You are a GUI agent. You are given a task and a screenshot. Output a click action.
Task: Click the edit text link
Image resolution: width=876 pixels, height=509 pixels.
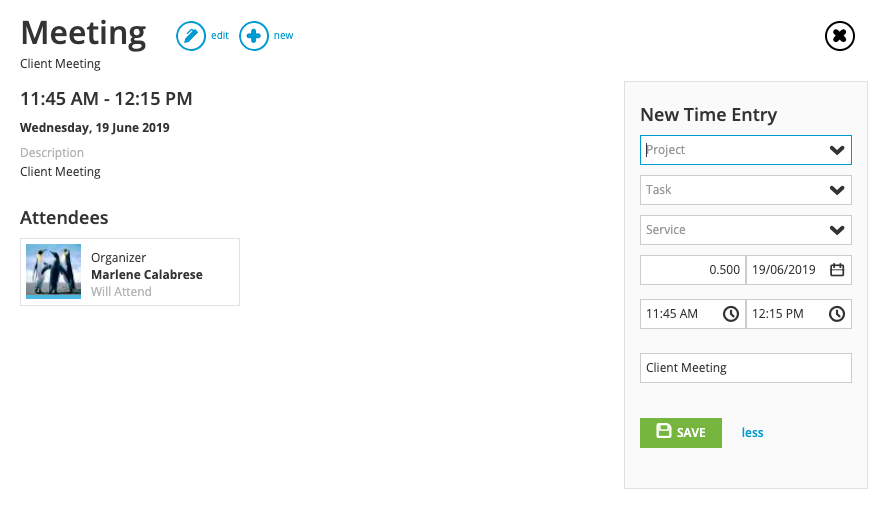click(x=220, y=35)
